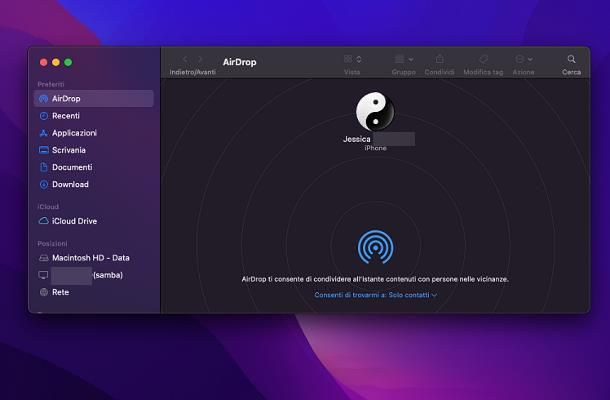Click the Rete globe icon

point(44,292)
